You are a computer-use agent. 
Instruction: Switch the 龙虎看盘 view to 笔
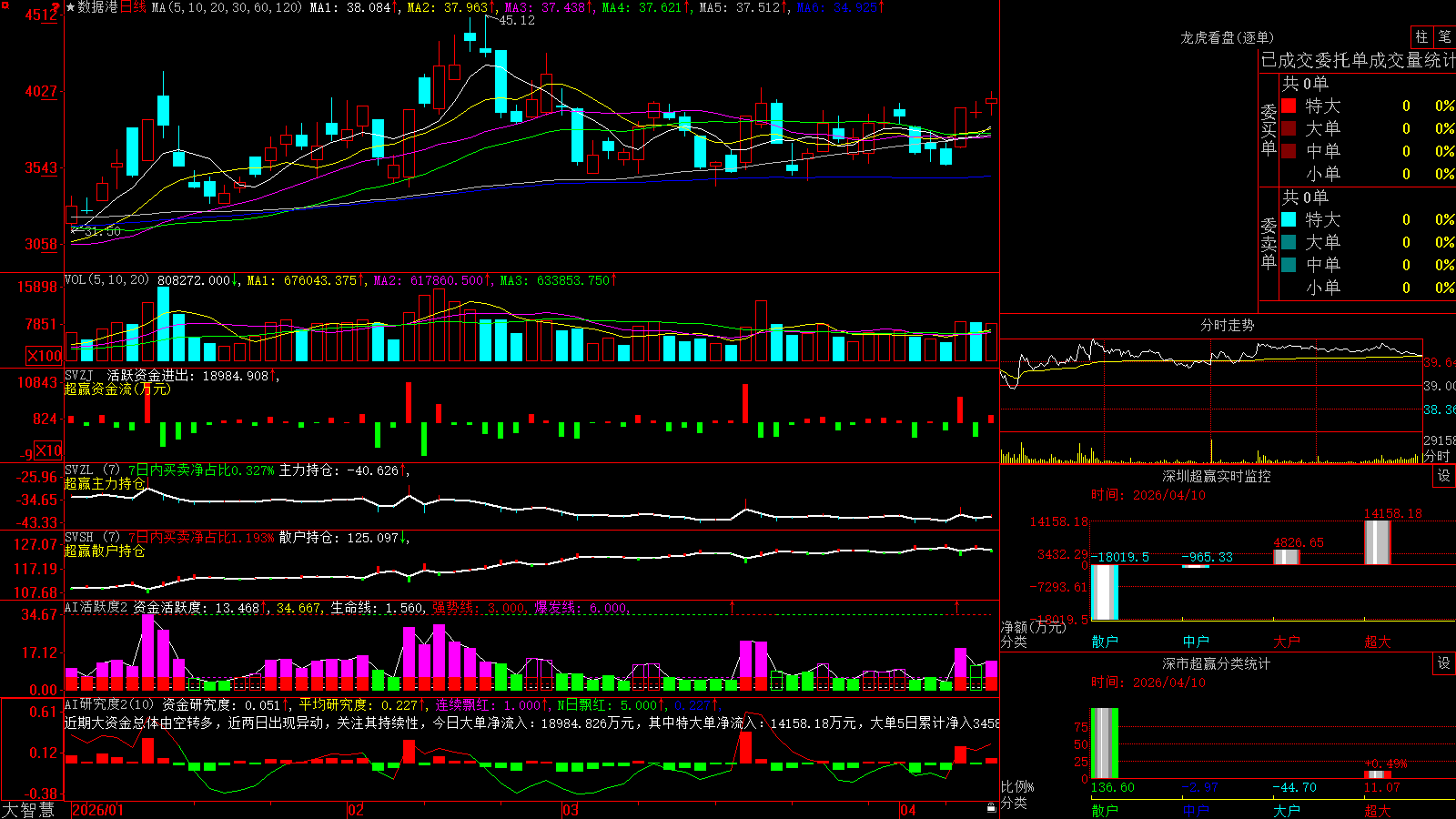(1444, 37)
